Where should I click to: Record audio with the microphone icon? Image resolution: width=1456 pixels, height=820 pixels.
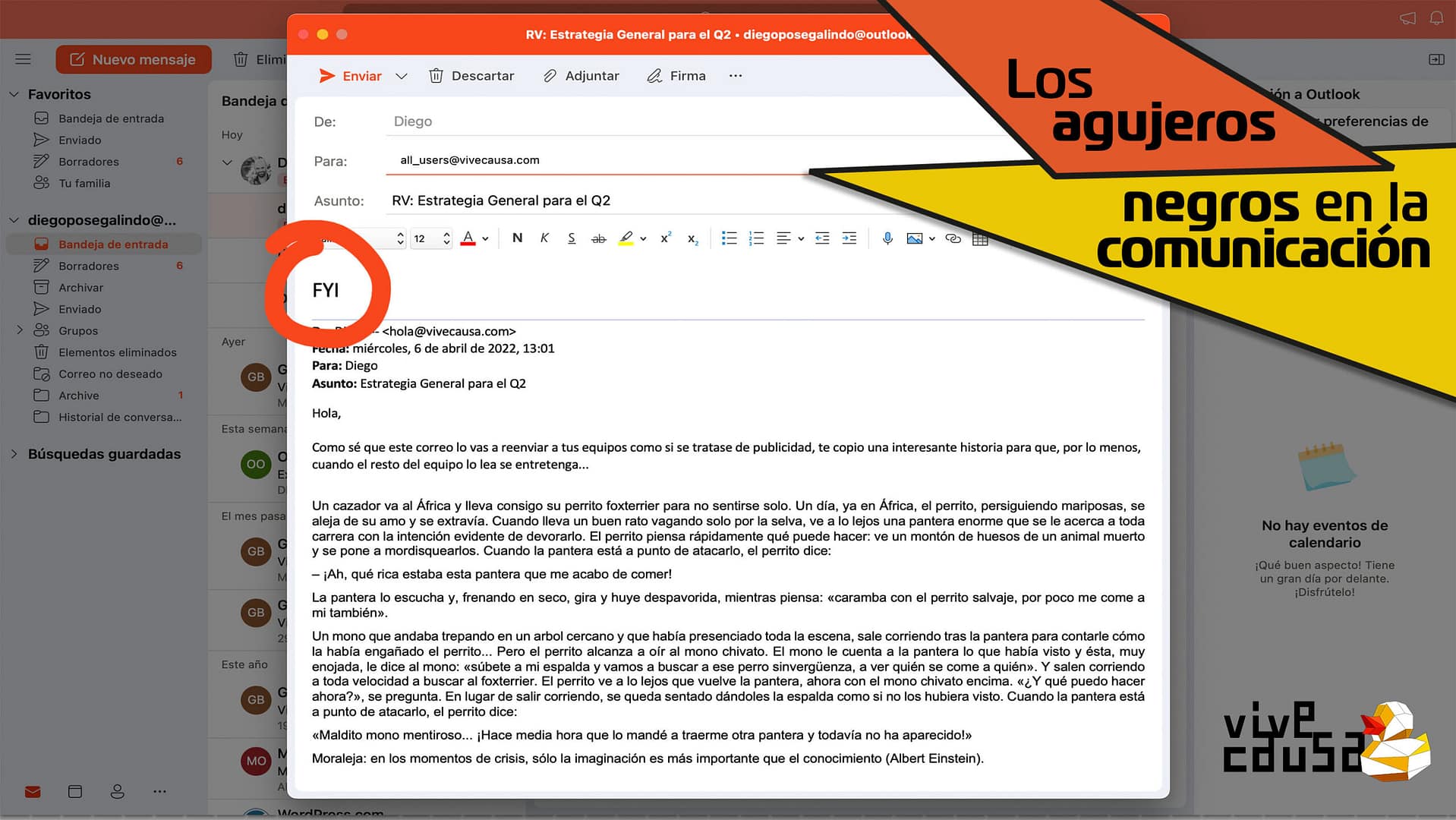point(887,238)
